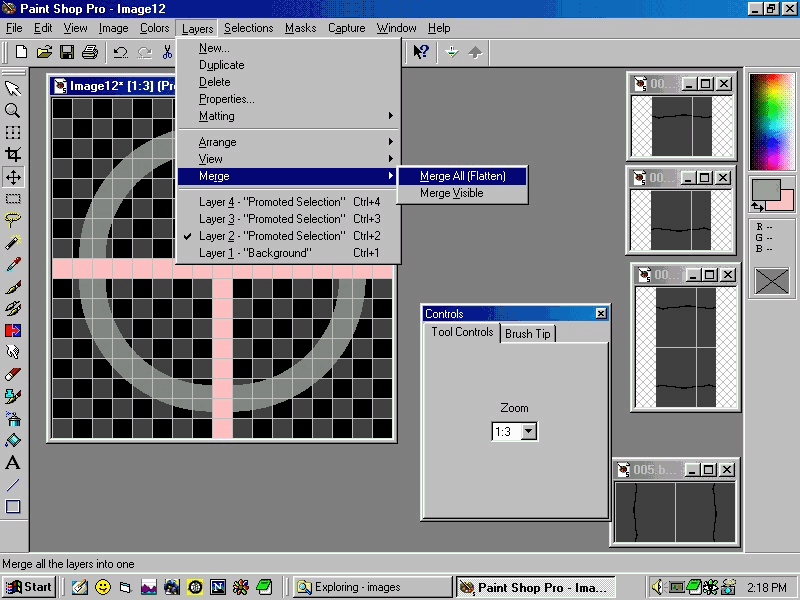Image resolution: width=800 pixels, height=600 pixels.
Task: Switch to the Brush Tip tab
Action: [x=527, y=334]
